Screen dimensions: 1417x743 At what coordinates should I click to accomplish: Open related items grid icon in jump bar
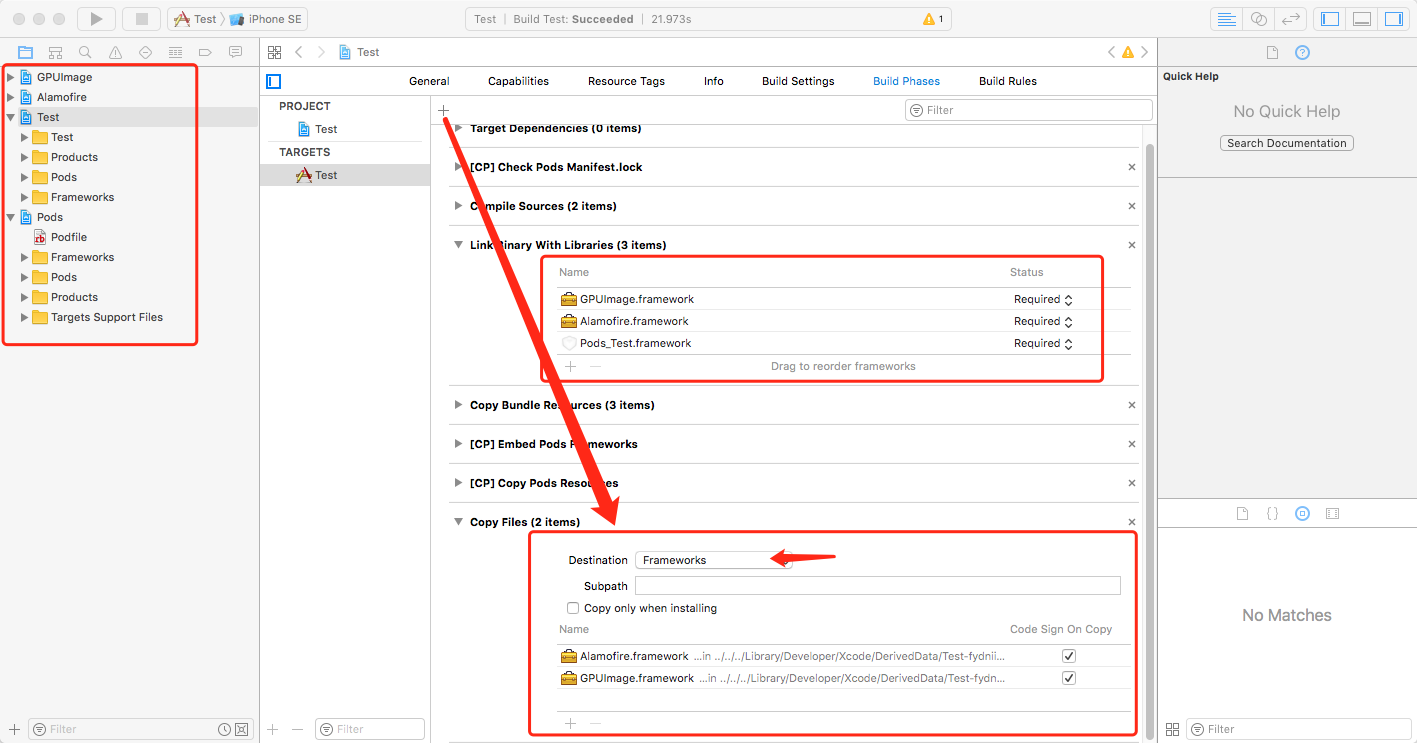click(274, 52)
